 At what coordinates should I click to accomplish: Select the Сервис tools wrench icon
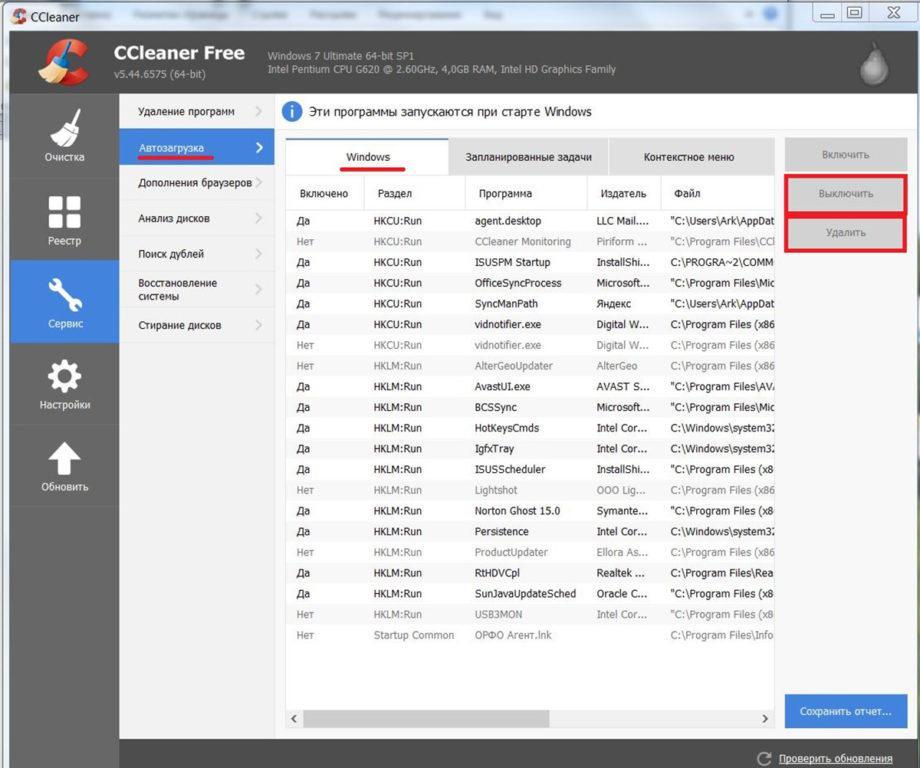tap(65, 294)
